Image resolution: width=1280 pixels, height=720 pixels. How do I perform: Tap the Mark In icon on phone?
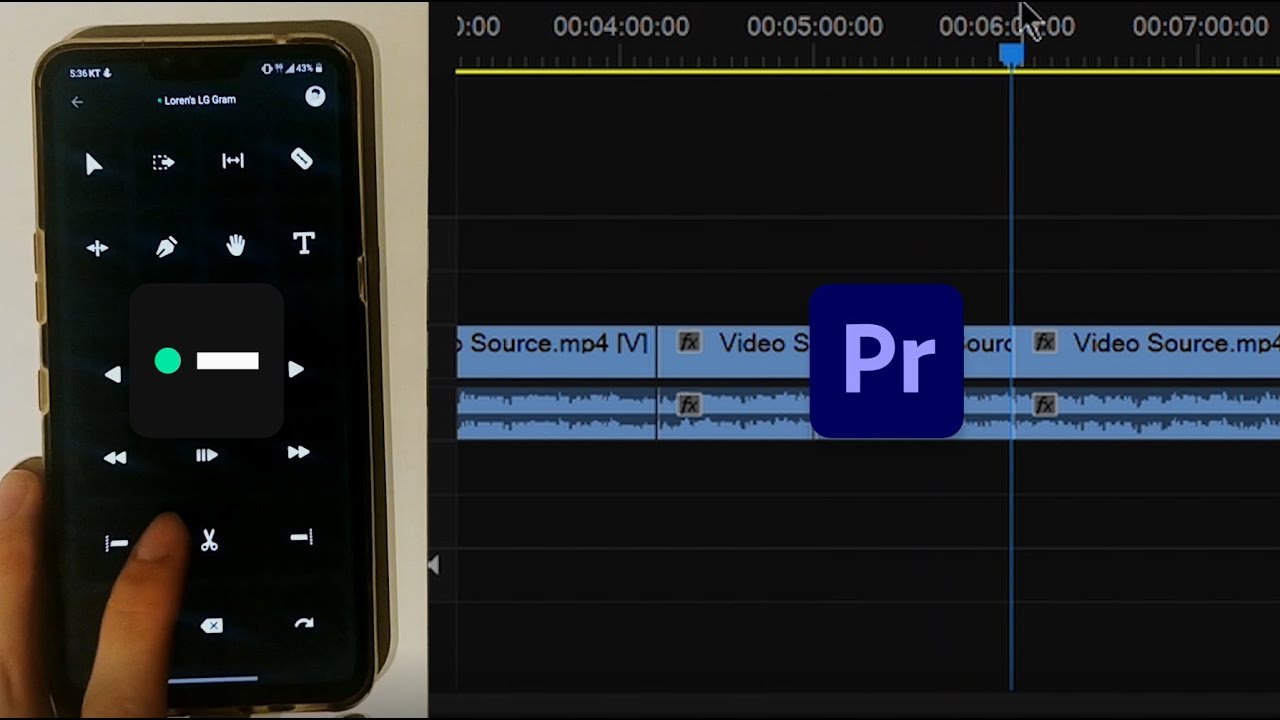(x=116, y=543)
